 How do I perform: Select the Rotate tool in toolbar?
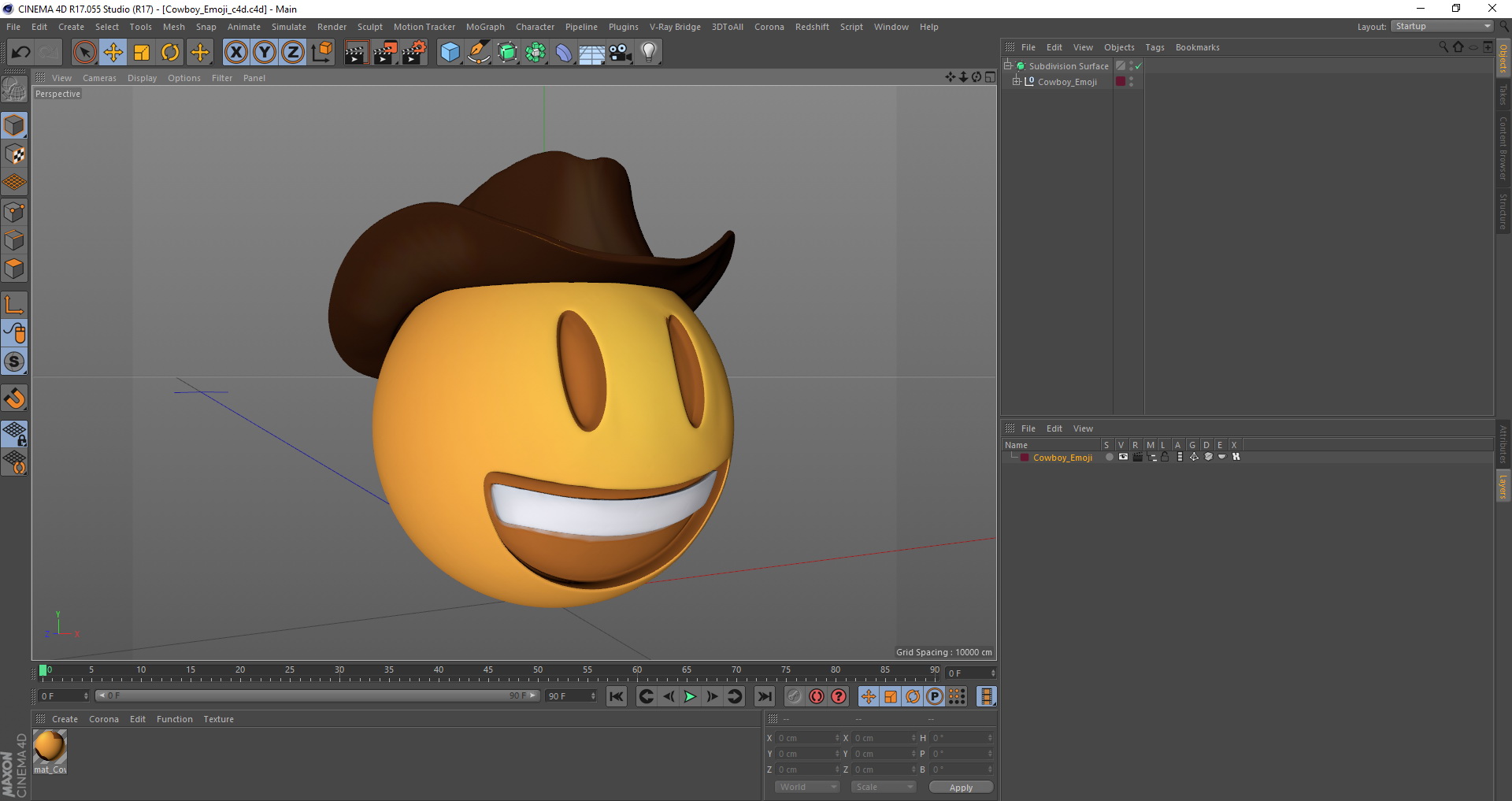pyautogui.click(x=170, y=53)
